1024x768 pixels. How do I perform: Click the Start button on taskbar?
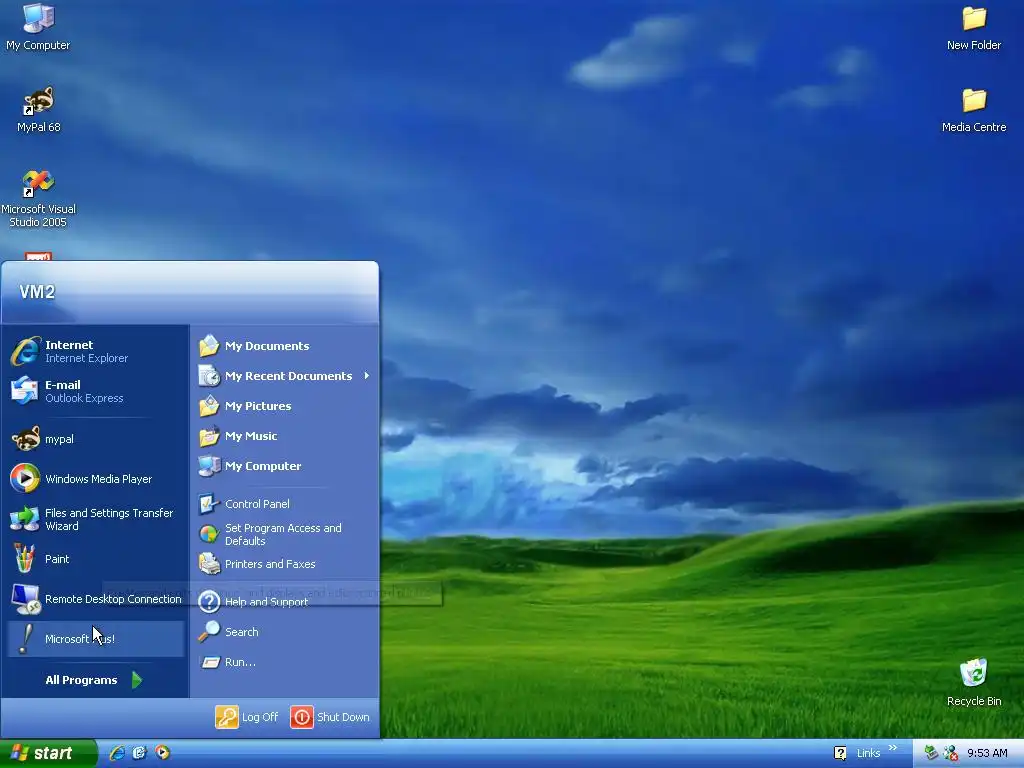tap(48, 753)
